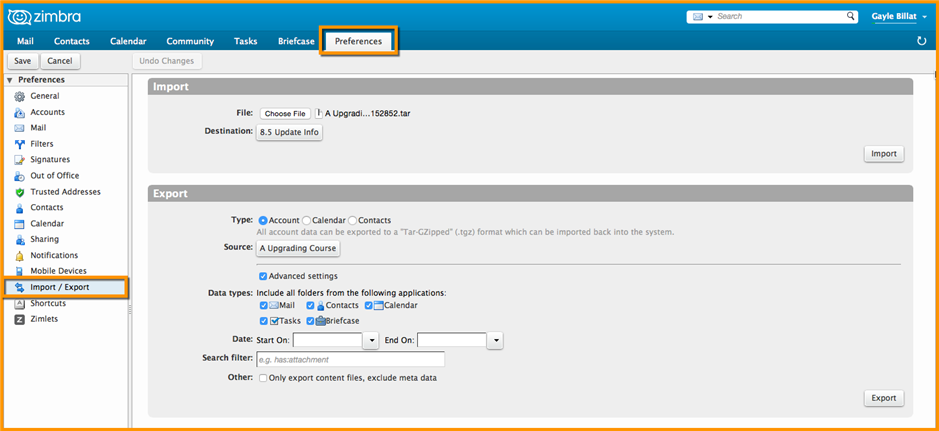Click the refresh icon at top right
The image size is (939, 431).
coord(922,41)
